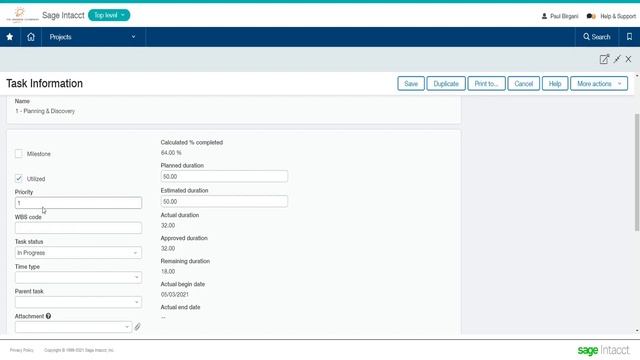
Task: Uncheck the Utilized checkbox
Action: [x=19, y=178]
